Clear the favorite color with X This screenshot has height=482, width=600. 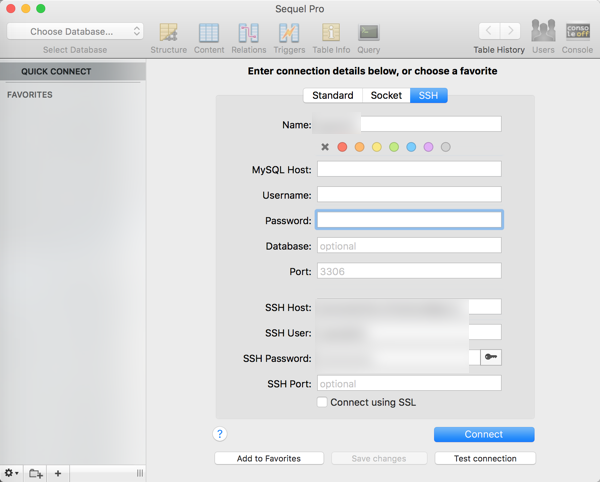pos(325,147)
